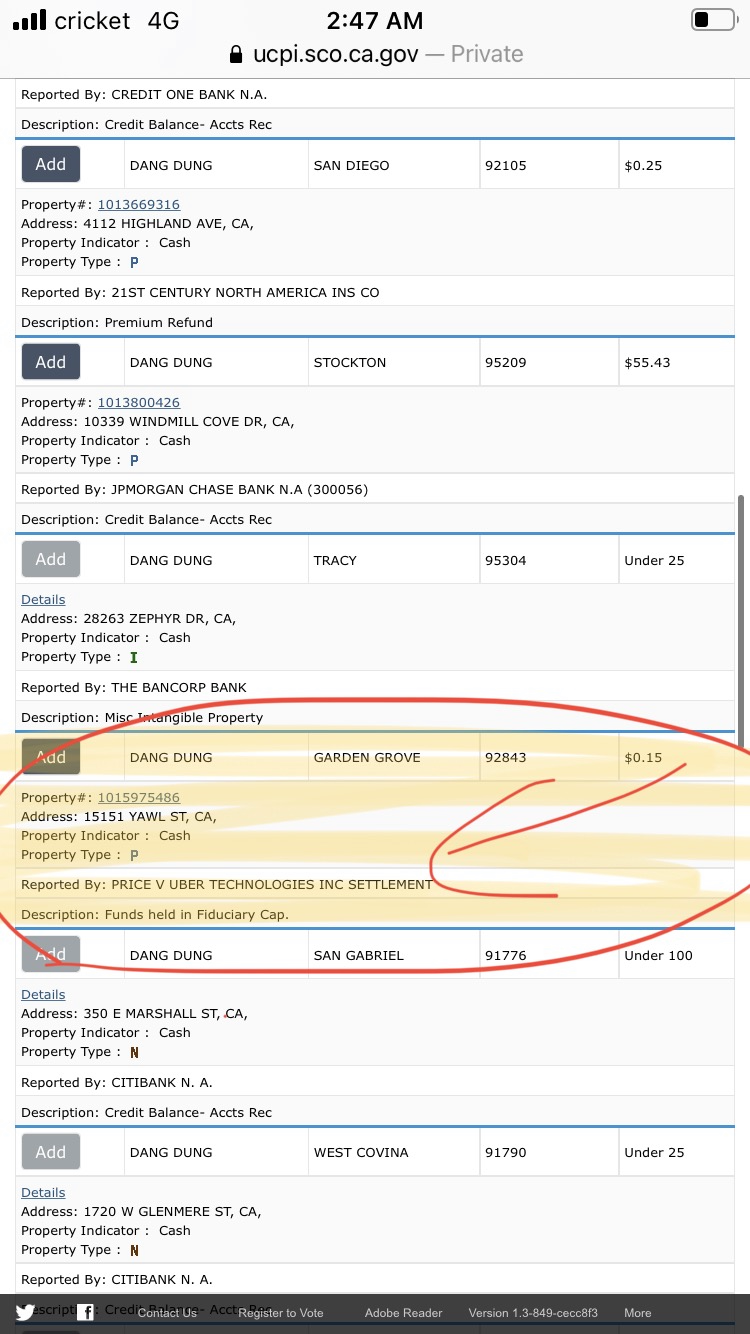Select Description: Misc Intangible Property

click(x=142, y=718)
